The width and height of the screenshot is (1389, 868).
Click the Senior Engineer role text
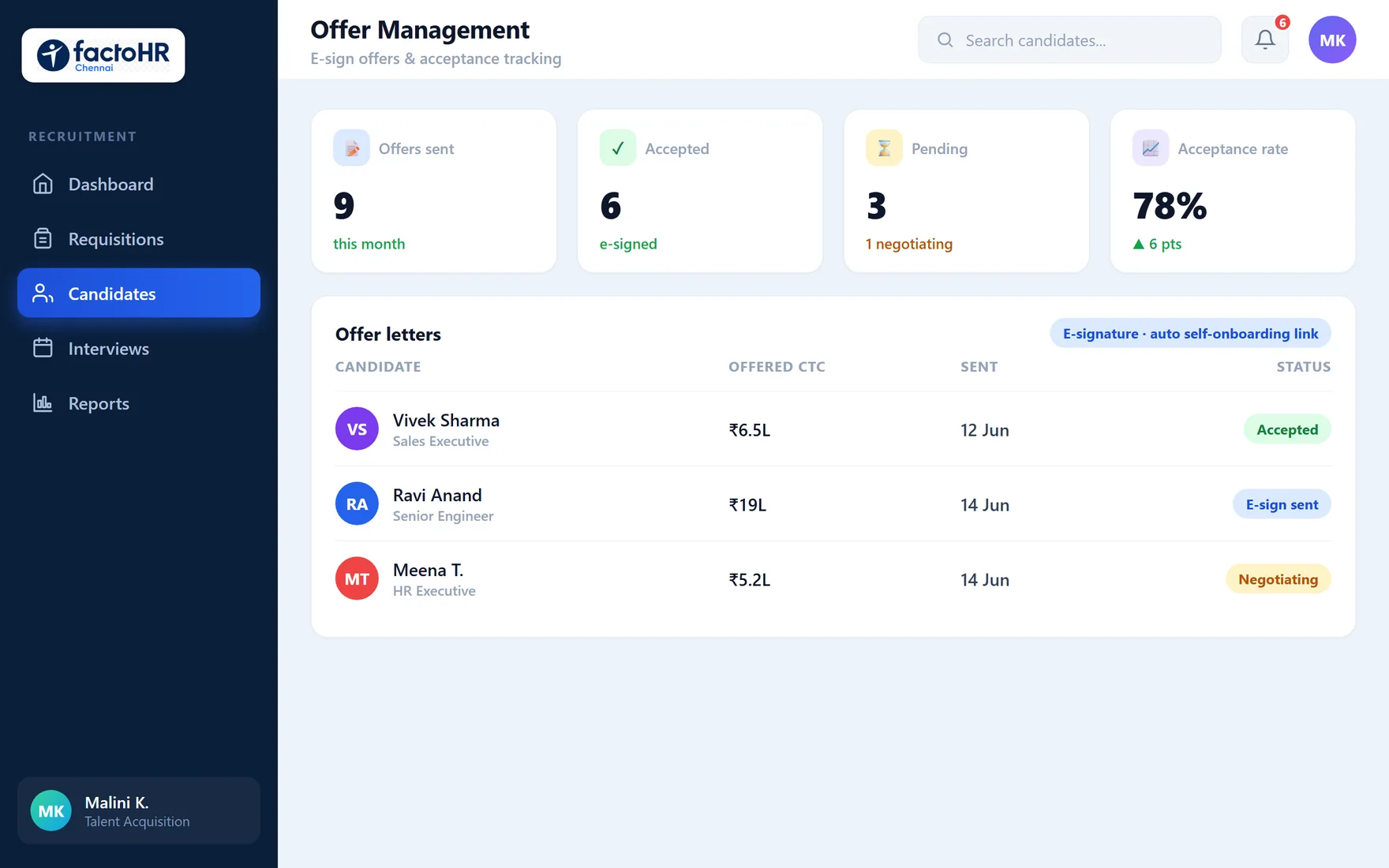pyautogui.click(x=443, y=516)
